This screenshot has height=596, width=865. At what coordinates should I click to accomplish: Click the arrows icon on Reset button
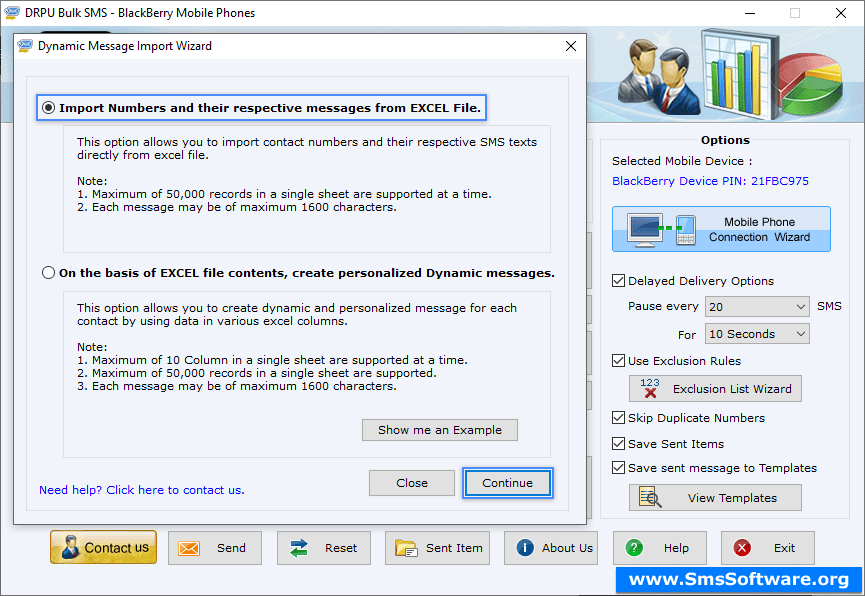(298, 548)
